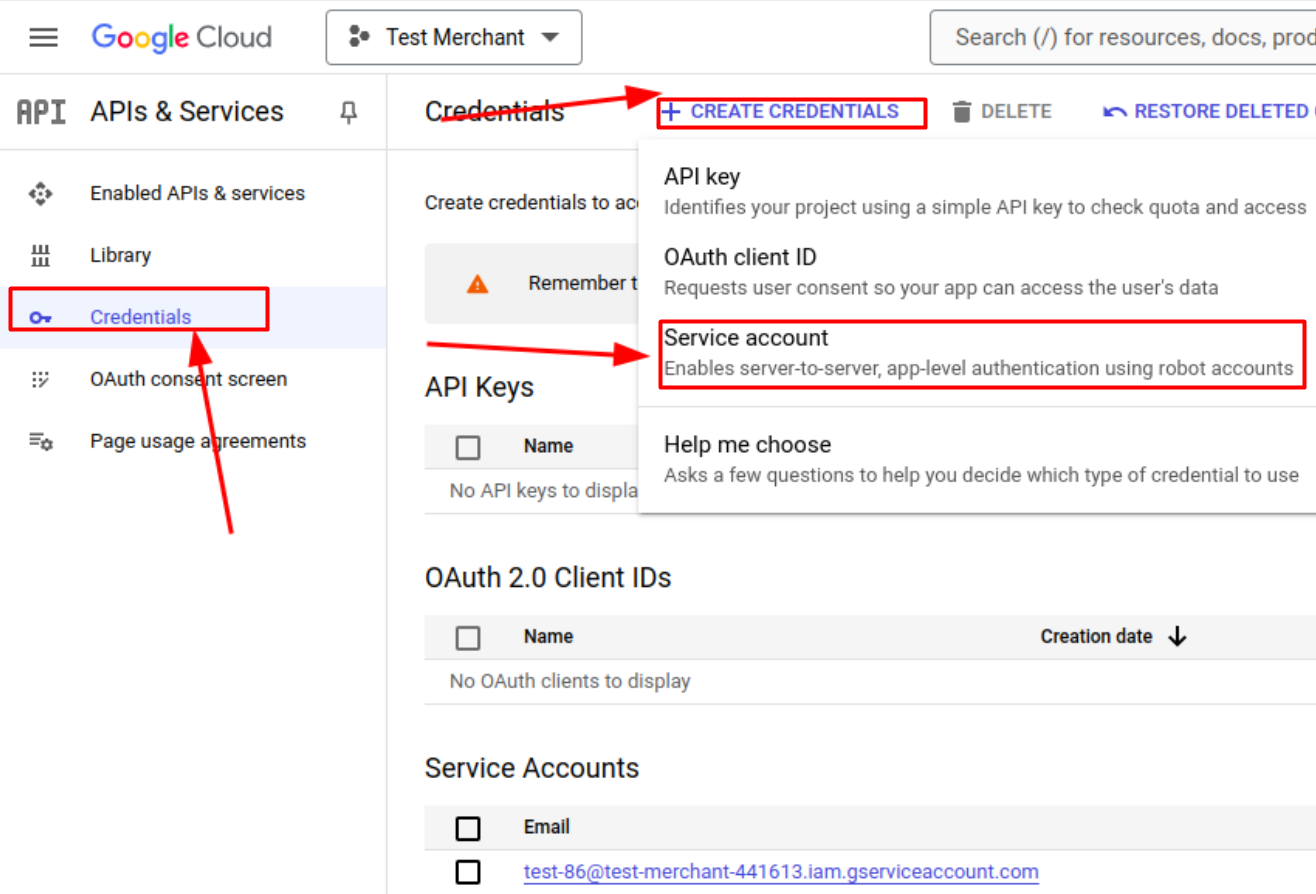
Task: Click the trash can icon
Action: [962, 112]
